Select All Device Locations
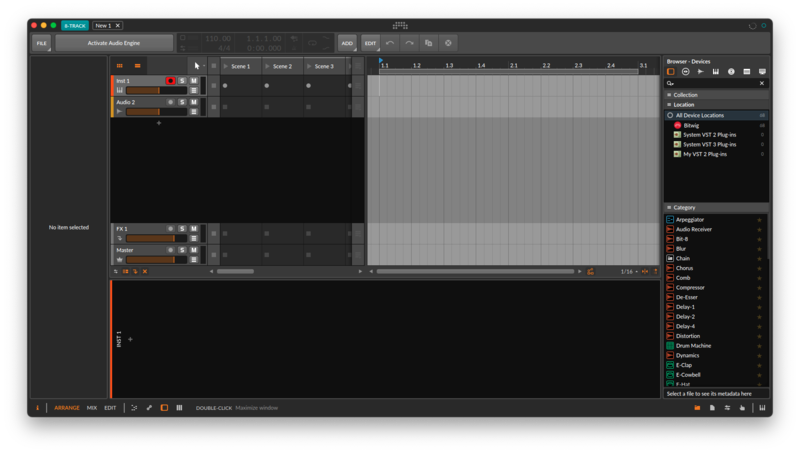800x453 pixels. [716, 115]
